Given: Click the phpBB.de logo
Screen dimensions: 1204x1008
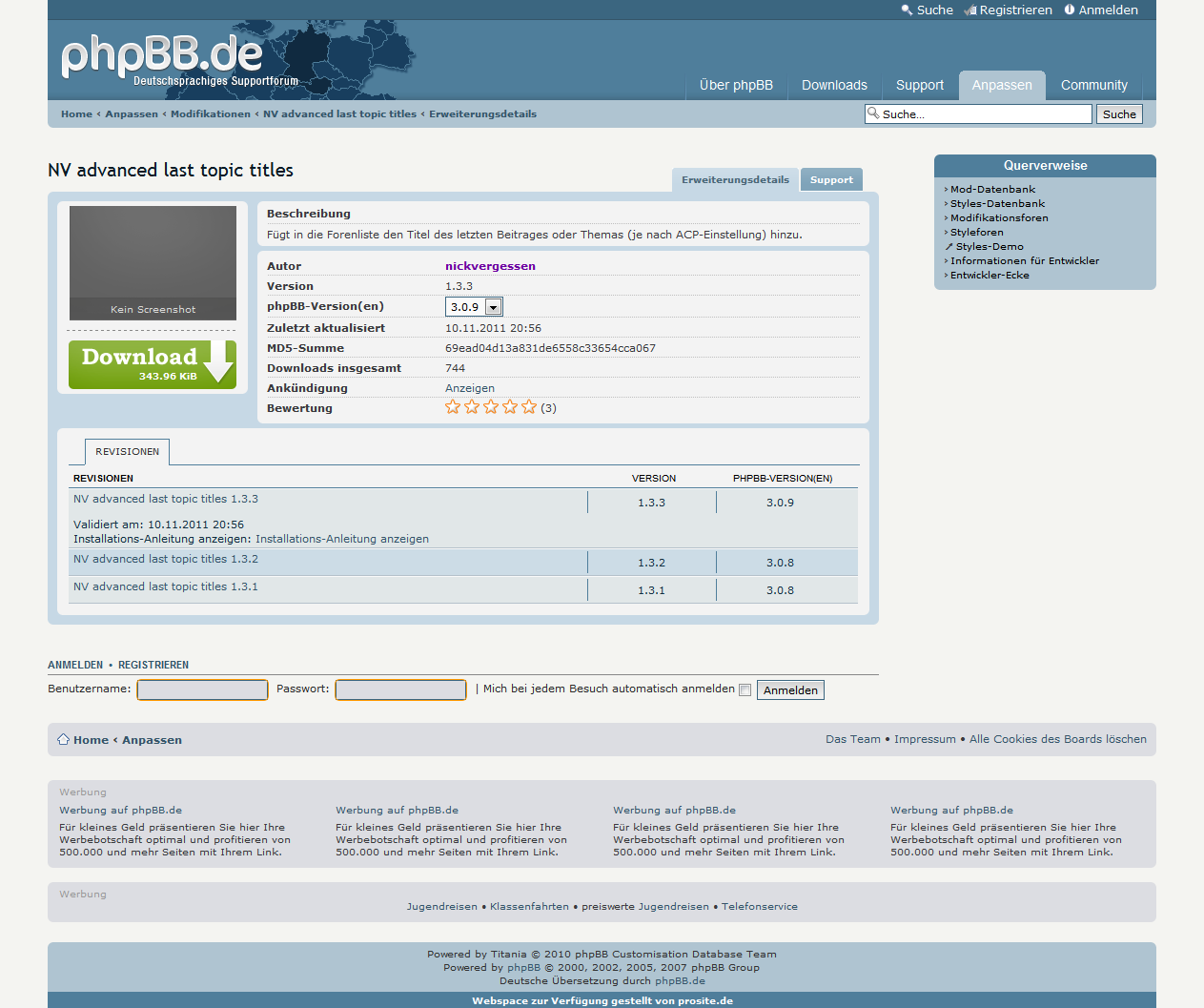Looking at the screenshot, I should (x=162, y=56).
